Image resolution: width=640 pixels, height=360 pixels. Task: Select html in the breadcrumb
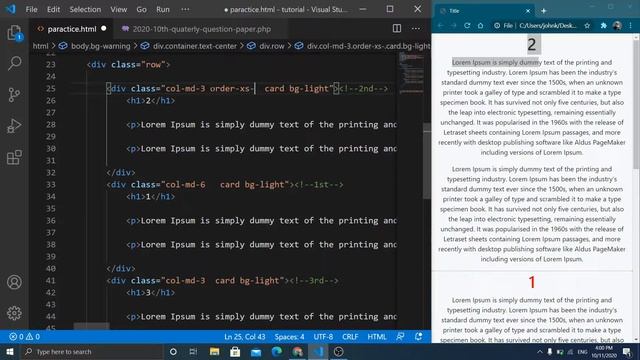point(40,46)
